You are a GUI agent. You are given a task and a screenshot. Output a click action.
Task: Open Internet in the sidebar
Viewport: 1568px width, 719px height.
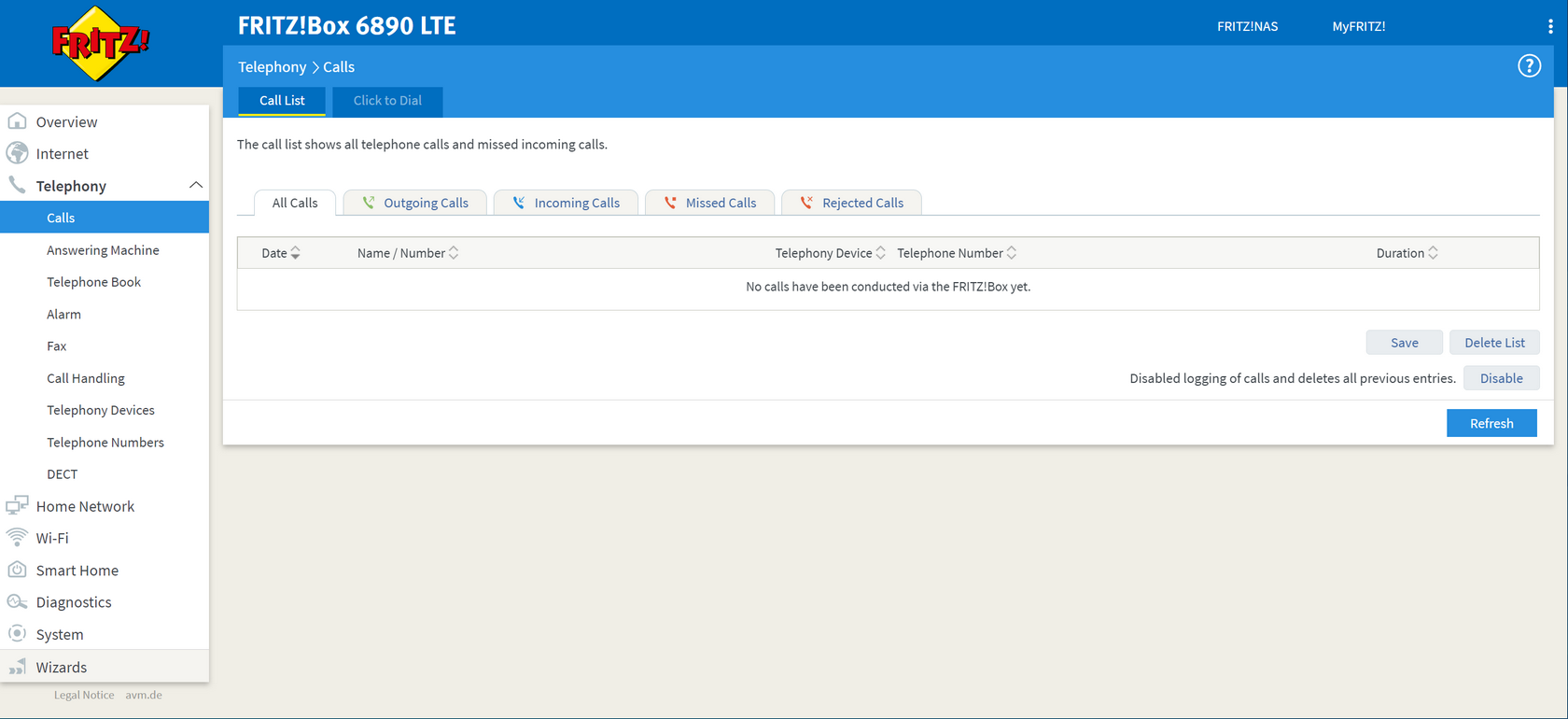pos(105,153)
